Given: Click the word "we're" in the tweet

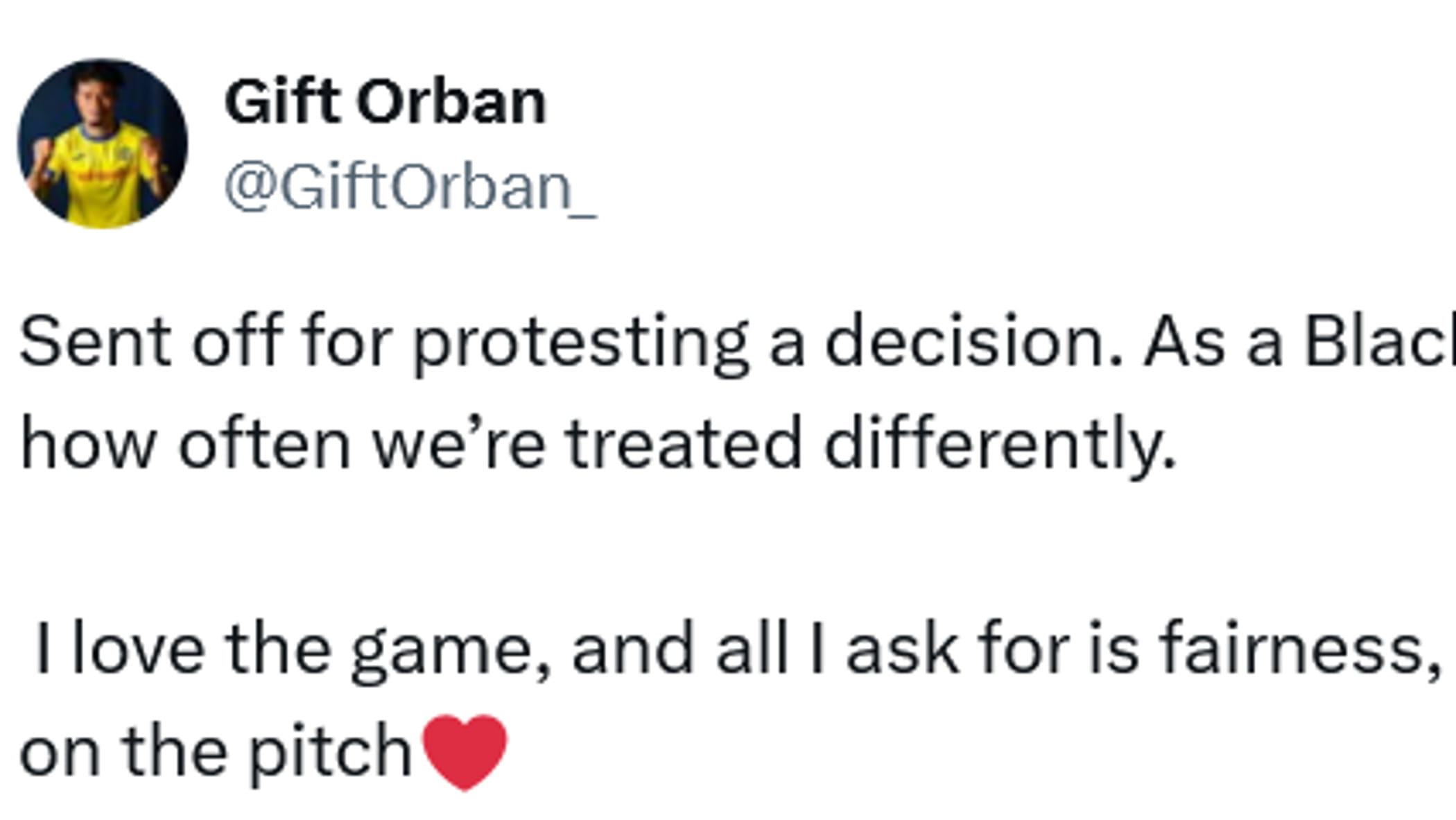Looking at the screenshot, I should tap(459, 443).
